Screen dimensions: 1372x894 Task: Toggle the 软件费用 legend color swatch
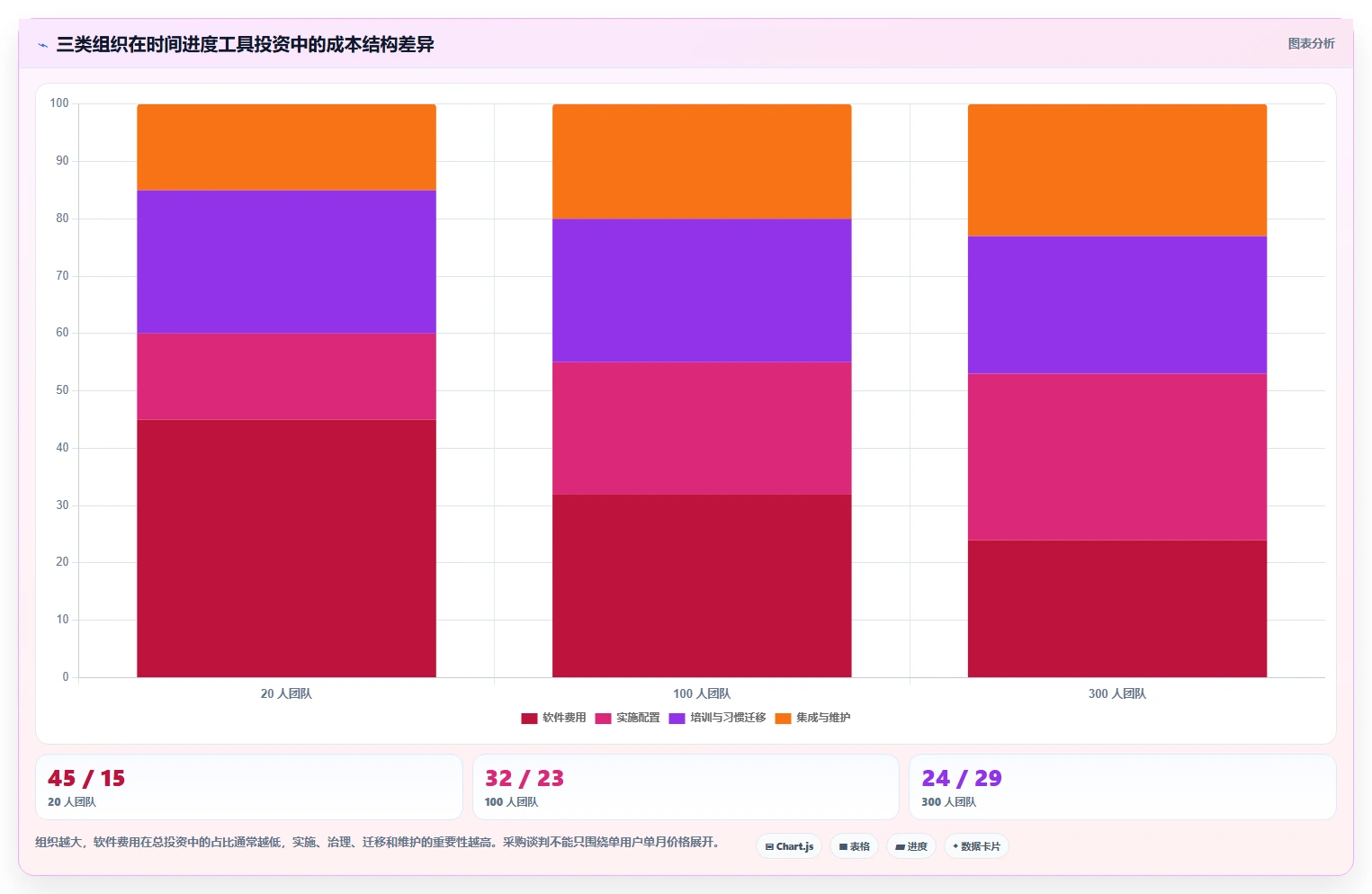coord(529,718)
